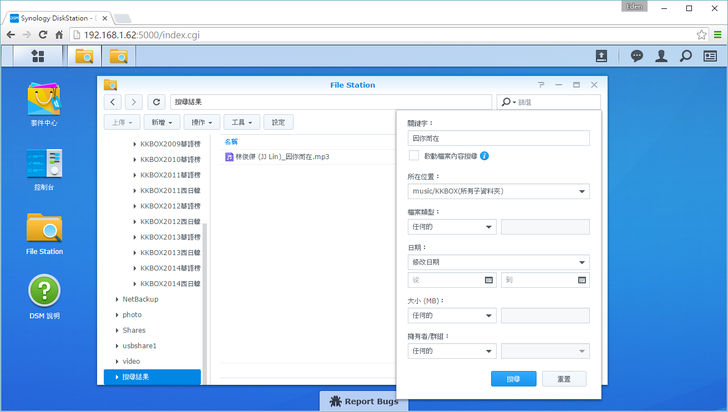Screen dimensions: 728x412
Task: Open the 操作 (Action) menu
Action: tap(204, 122)
